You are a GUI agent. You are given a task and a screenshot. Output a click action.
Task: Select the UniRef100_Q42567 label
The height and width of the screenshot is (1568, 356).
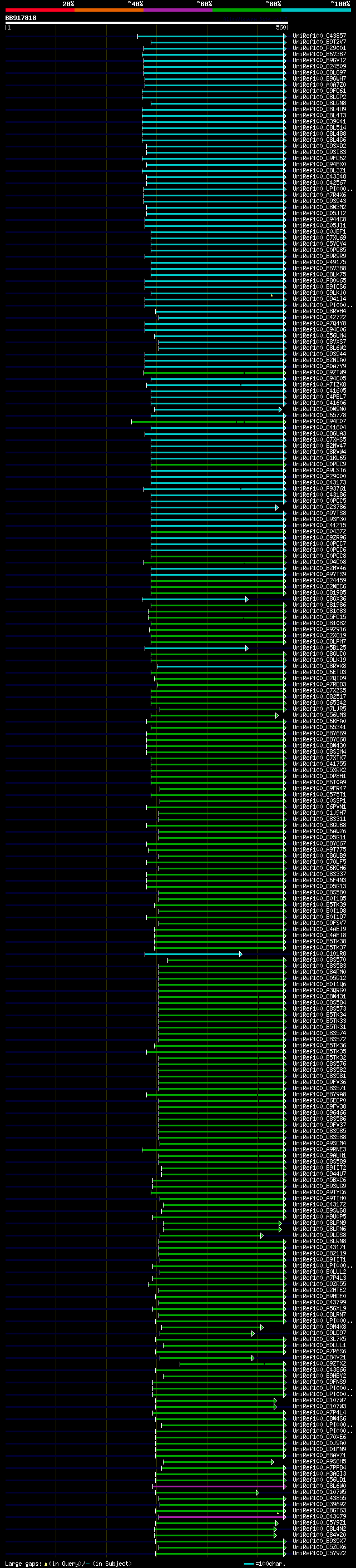click(x=319, y=182)
